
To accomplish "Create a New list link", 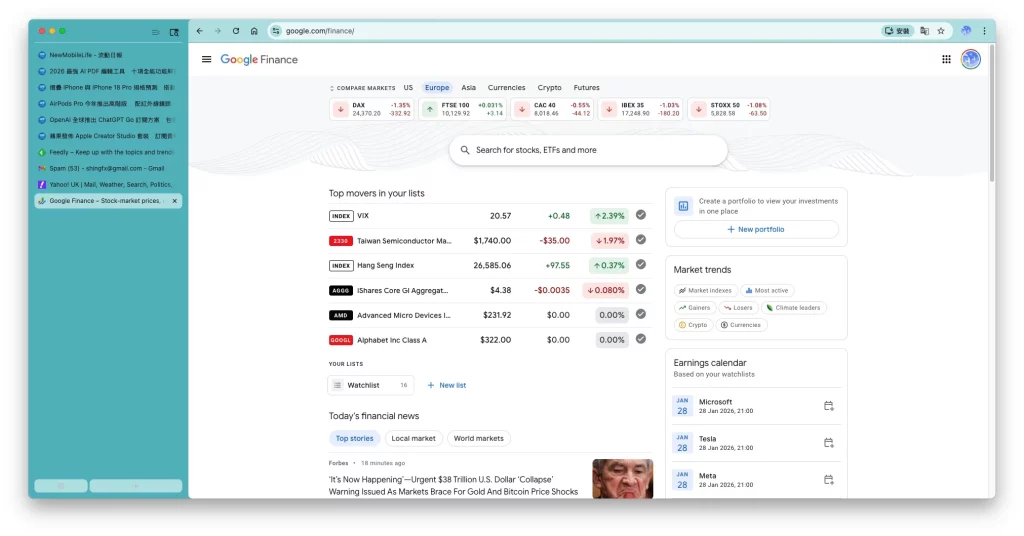I will point(446,385).
